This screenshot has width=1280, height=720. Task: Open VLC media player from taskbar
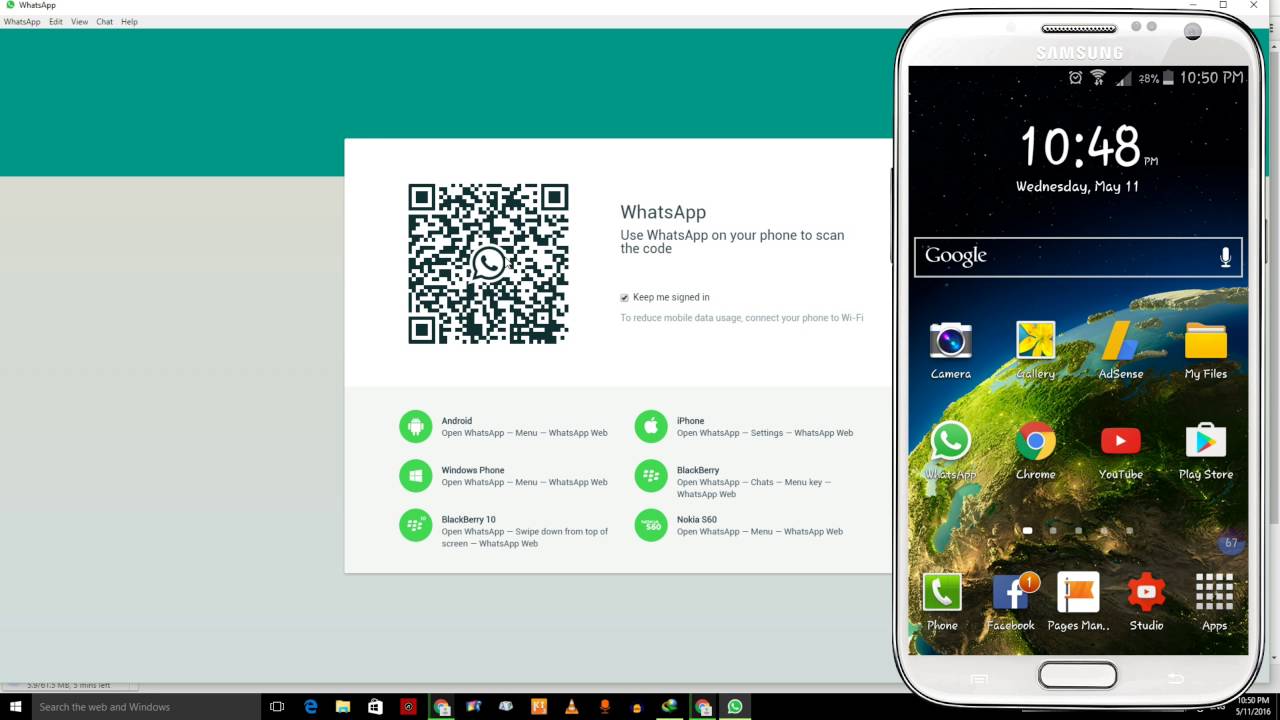572,707
